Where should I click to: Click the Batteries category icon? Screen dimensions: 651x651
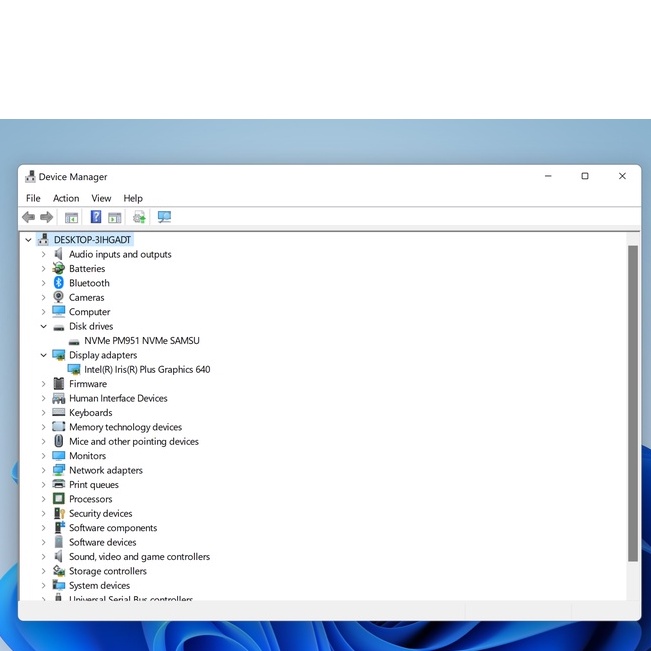point(59,268)
